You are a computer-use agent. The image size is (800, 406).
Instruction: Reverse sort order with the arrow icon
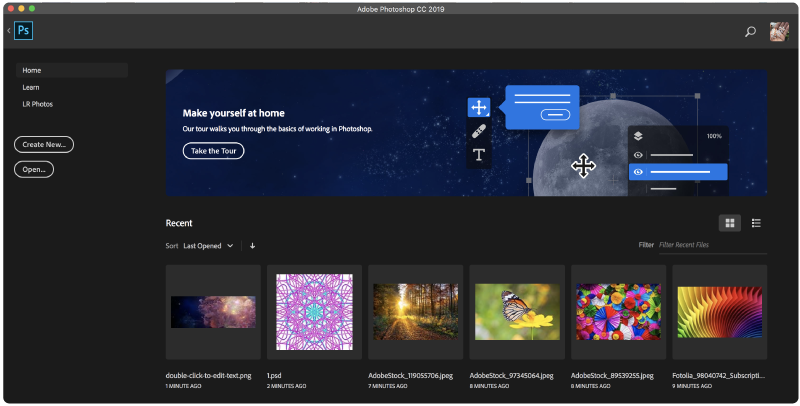pyautogui.click(x=252, y=245)
